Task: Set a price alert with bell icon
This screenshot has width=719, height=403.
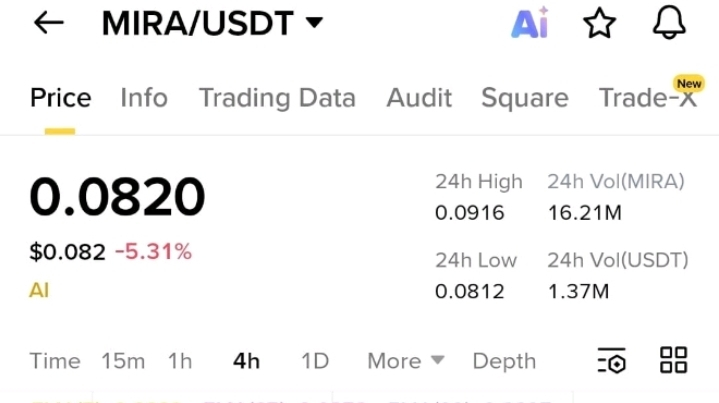Action: [669, 22]
